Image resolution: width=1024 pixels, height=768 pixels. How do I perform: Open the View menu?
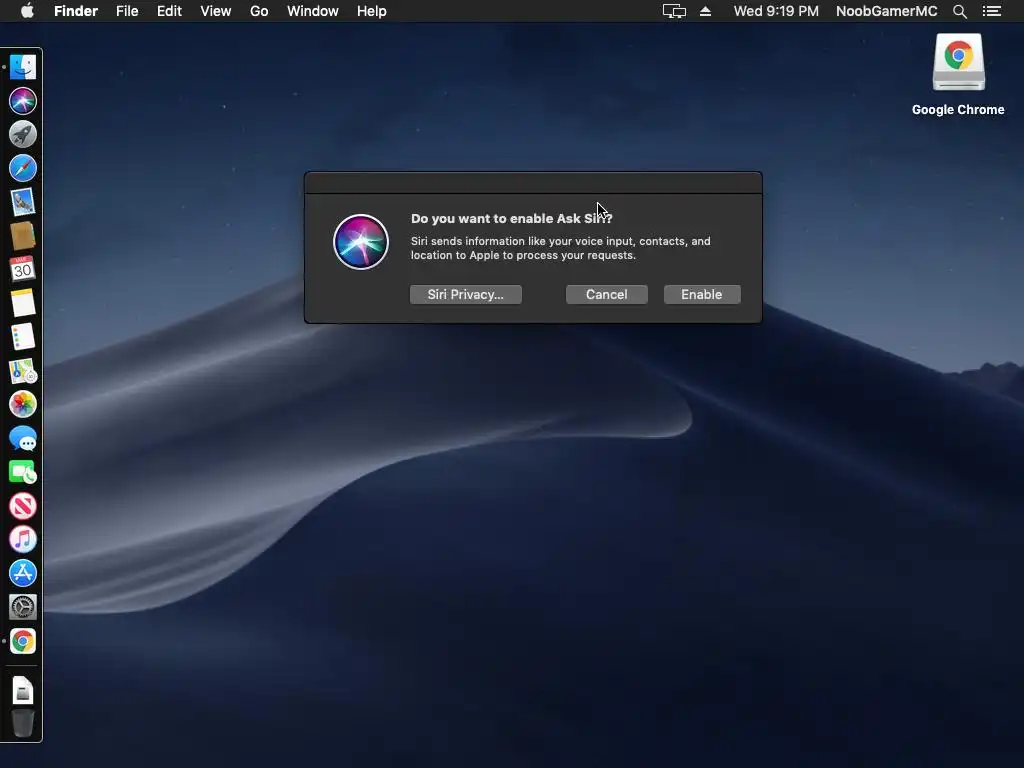[x=216, y=11]
